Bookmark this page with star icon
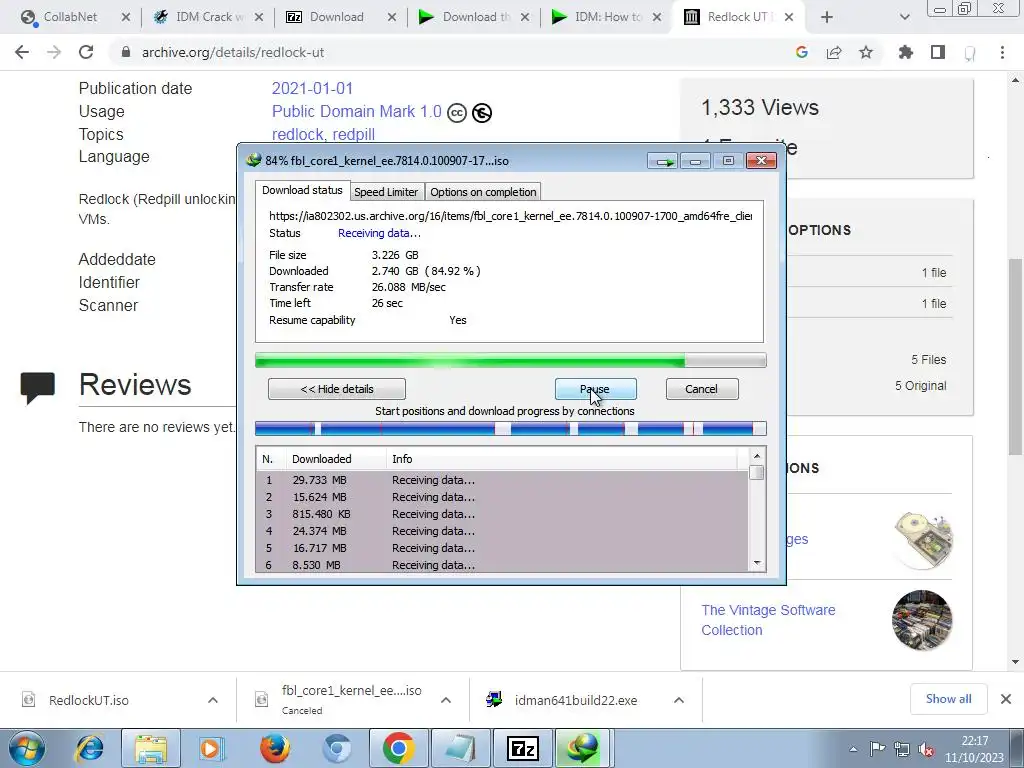 tap(866, 52)
